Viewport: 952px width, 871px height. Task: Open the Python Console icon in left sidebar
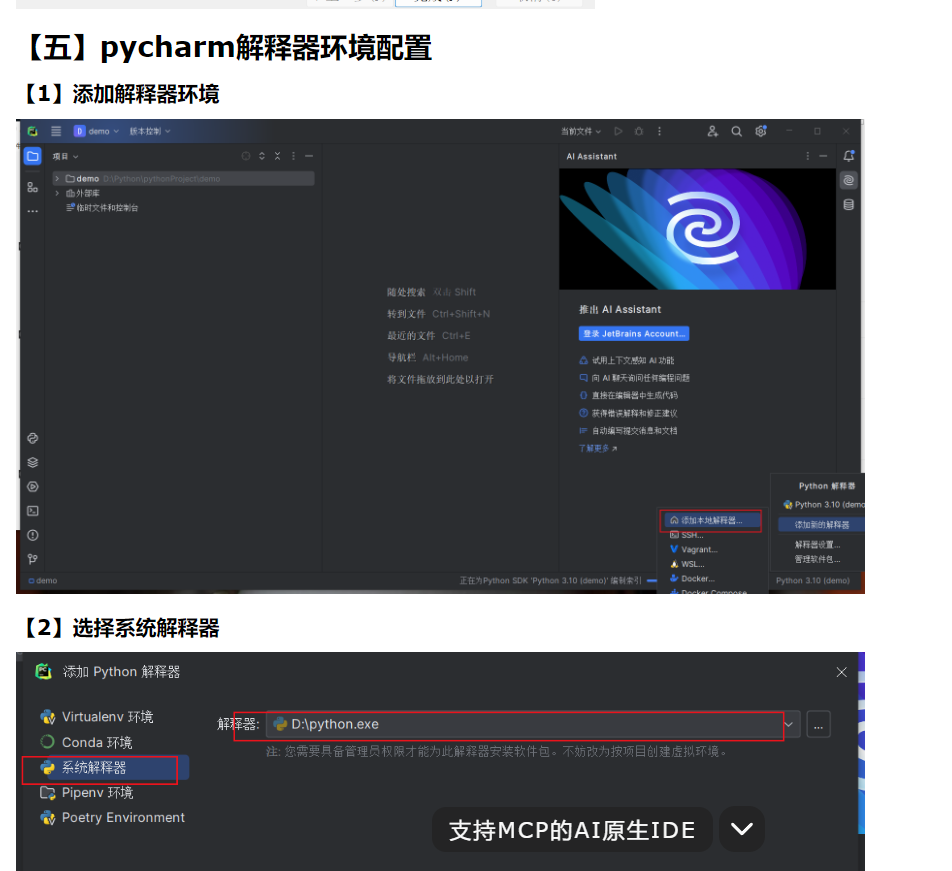[x=33, y=438]
